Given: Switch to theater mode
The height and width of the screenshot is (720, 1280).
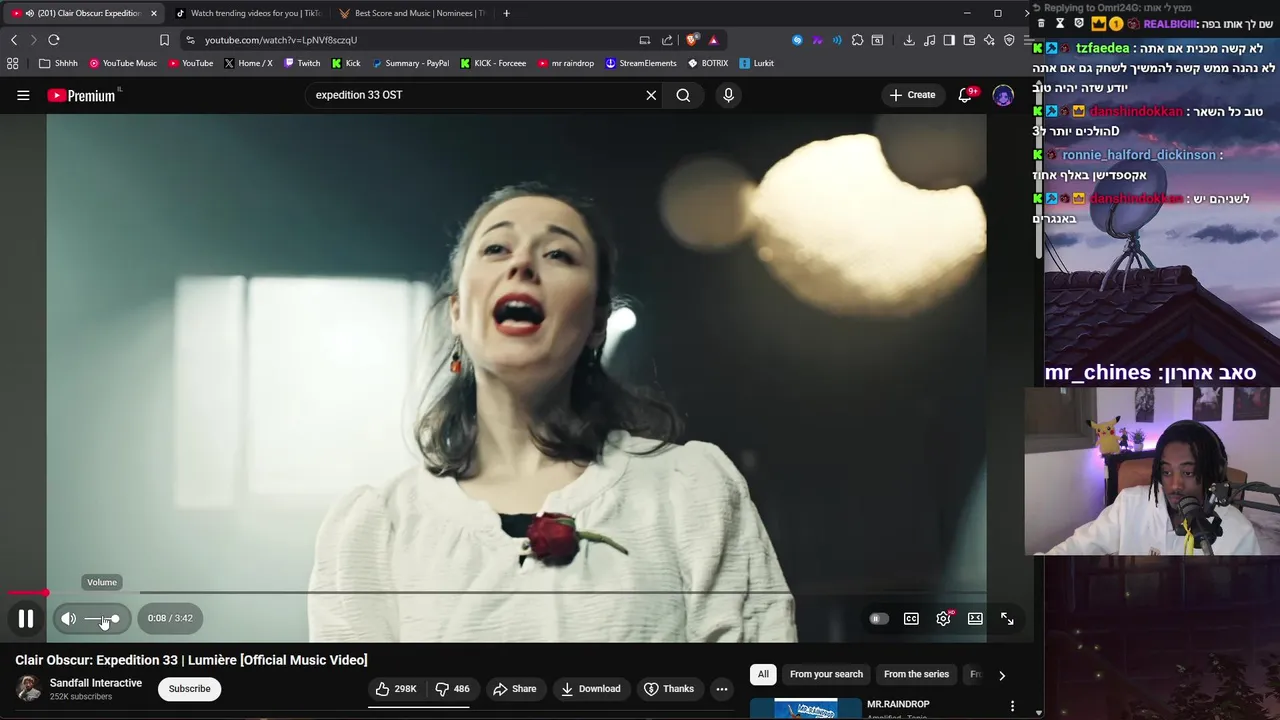Looking at the screenshot, I should pyautogui.click(x=975, y=619).
